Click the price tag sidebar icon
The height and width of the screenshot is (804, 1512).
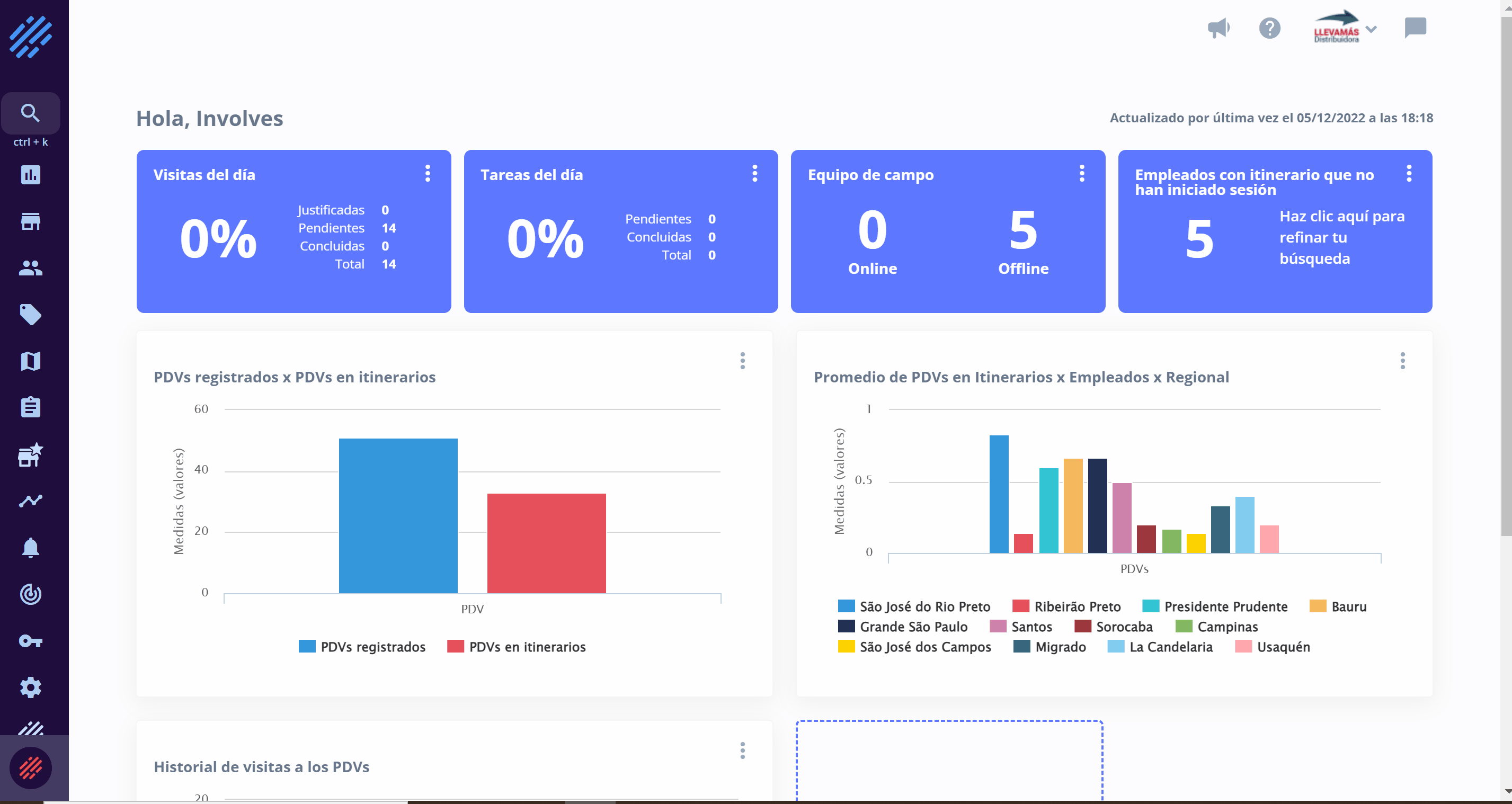pyautogui.click(x=31, y=315)
